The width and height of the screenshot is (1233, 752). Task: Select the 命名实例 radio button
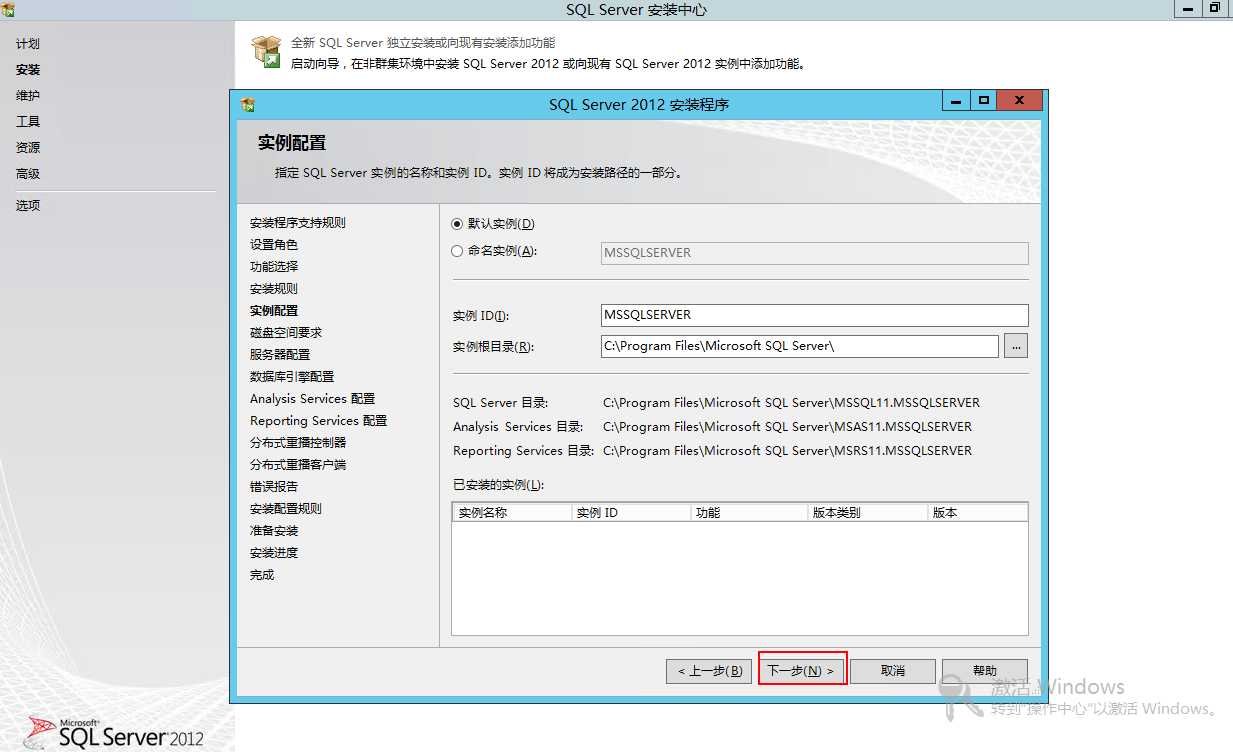coord(457,251)
